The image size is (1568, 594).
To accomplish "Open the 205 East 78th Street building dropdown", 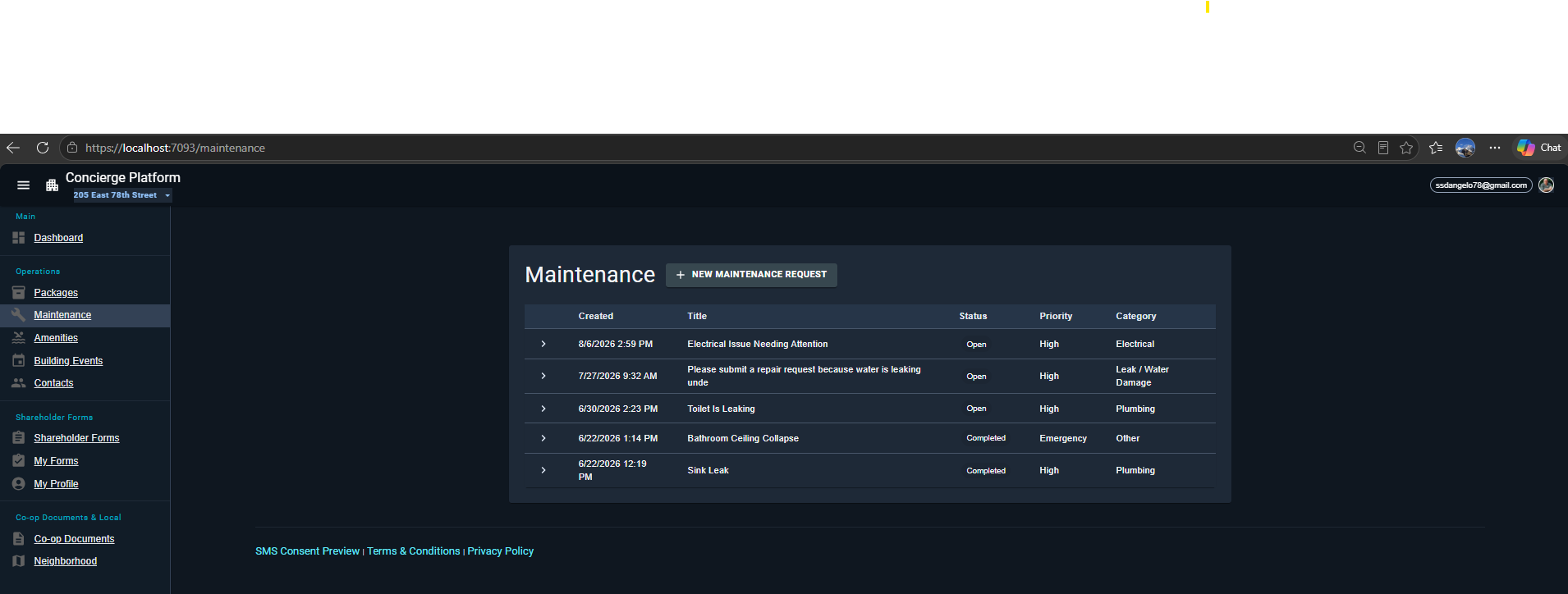I will 122,195.
